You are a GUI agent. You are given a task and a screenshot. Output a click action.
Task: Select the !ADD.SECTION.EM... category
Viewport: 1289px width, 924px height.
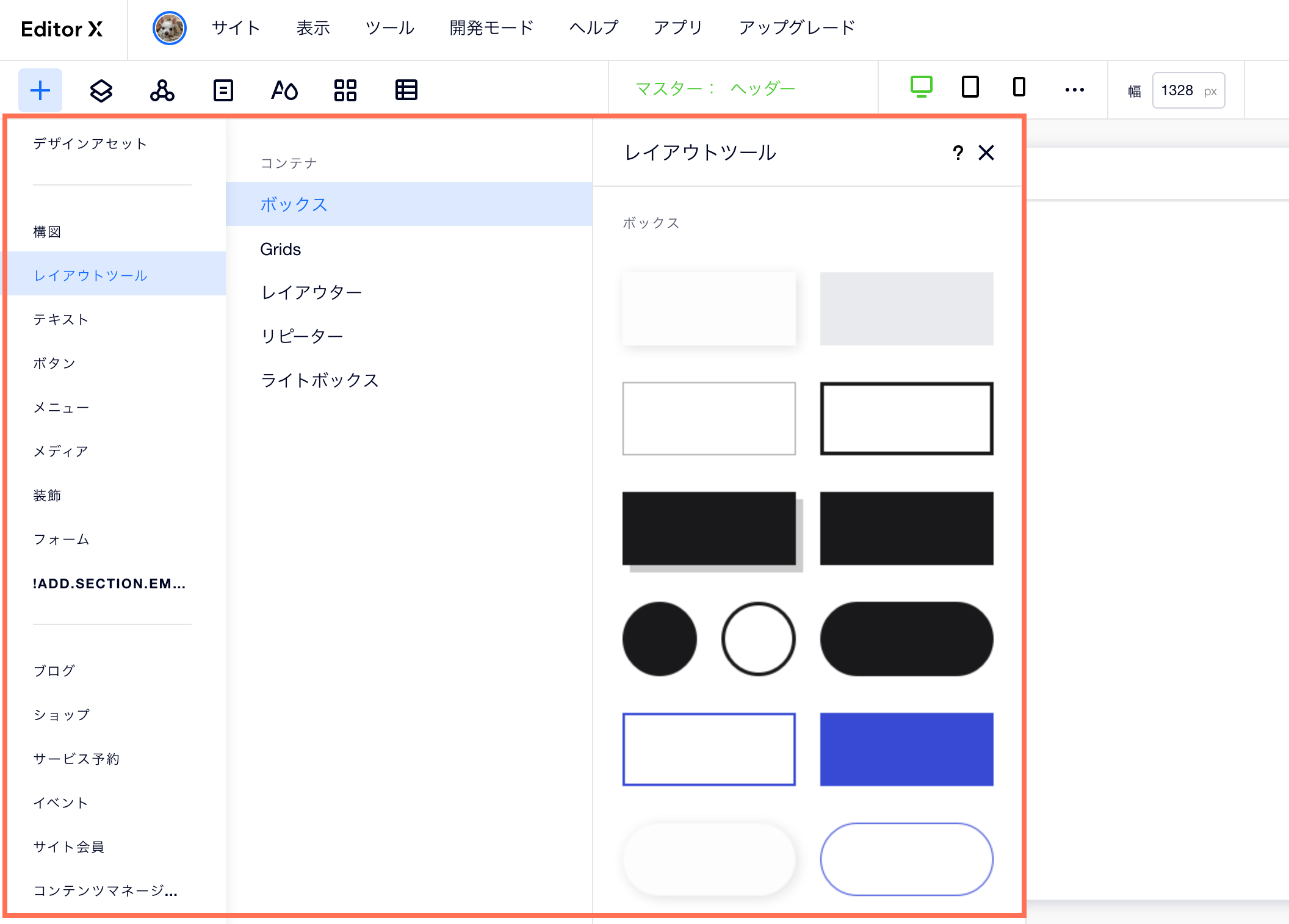click(110, 583)
